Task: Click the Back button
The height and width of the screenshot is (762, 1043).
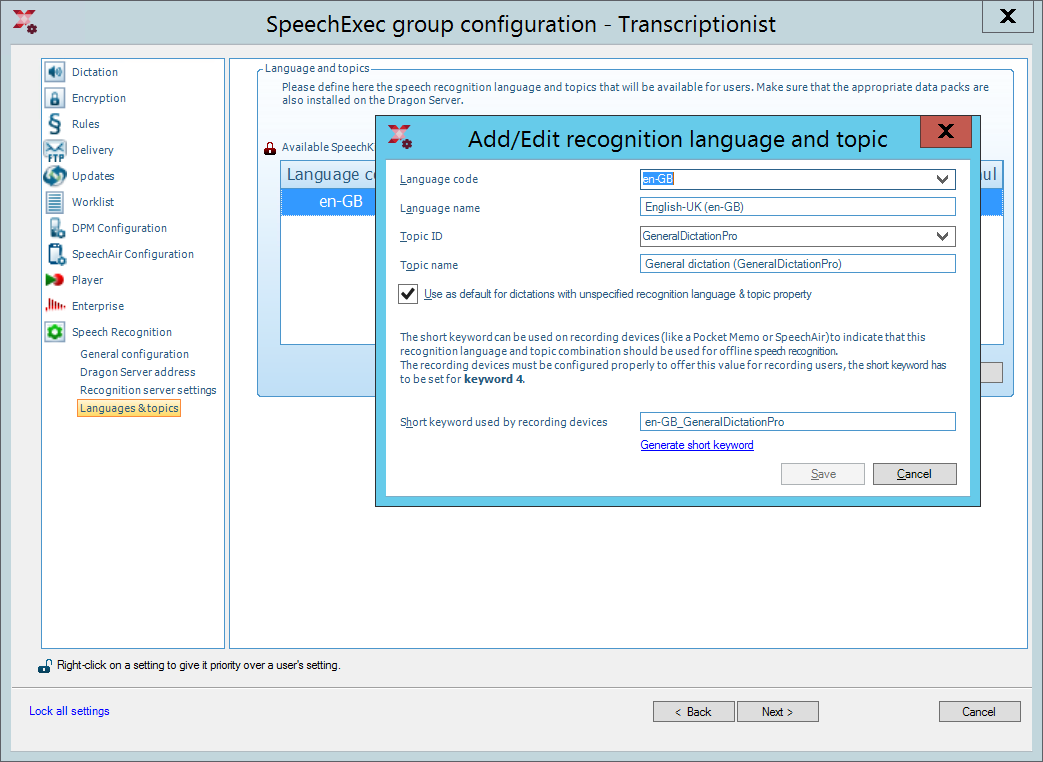Action: pyautogui.click(x=694, y=711)
